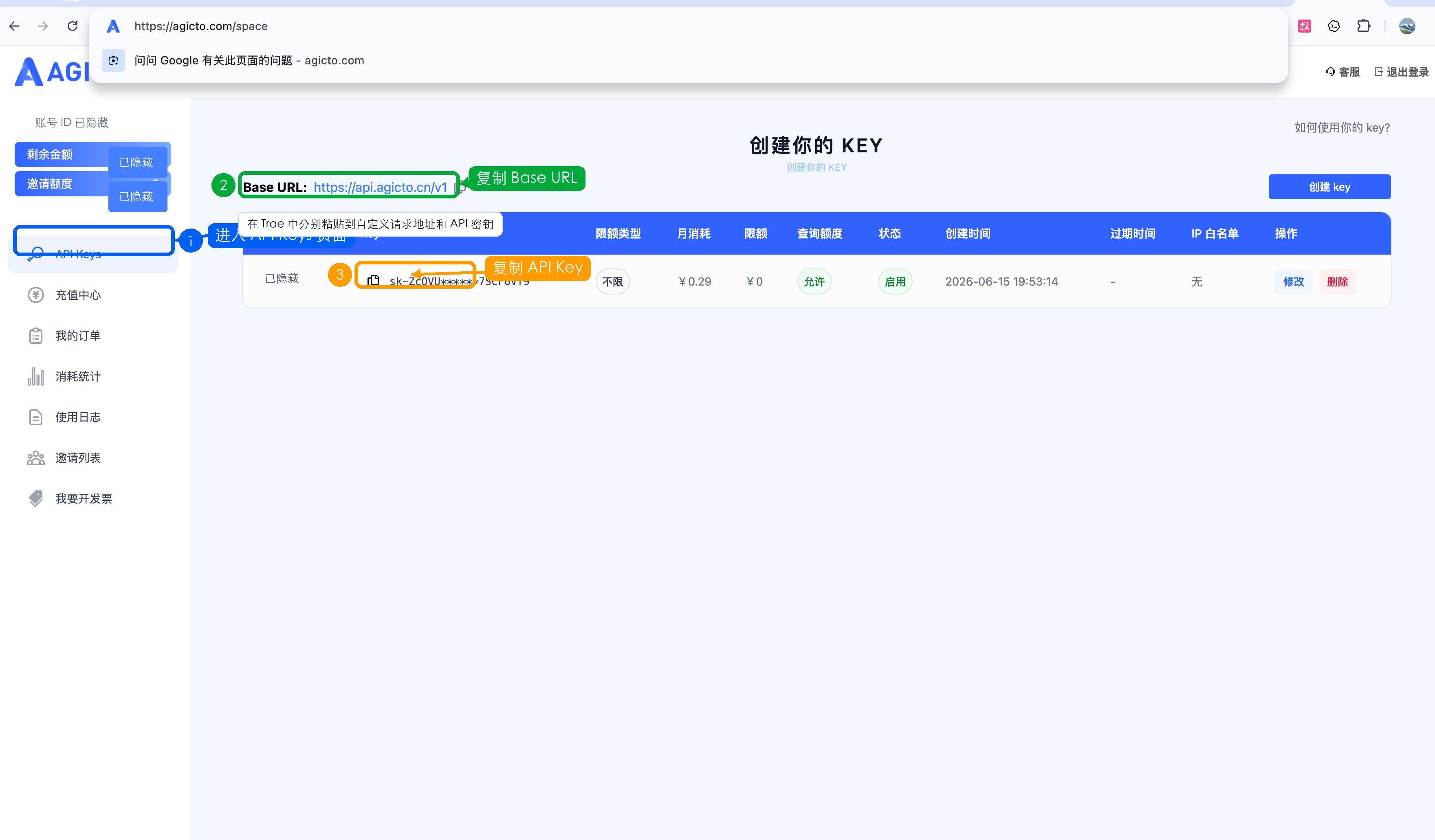The height and width of the screenshot is (840, 1435).
Task: Click the agicto site icon in address bar
Action: coord(113,26)
